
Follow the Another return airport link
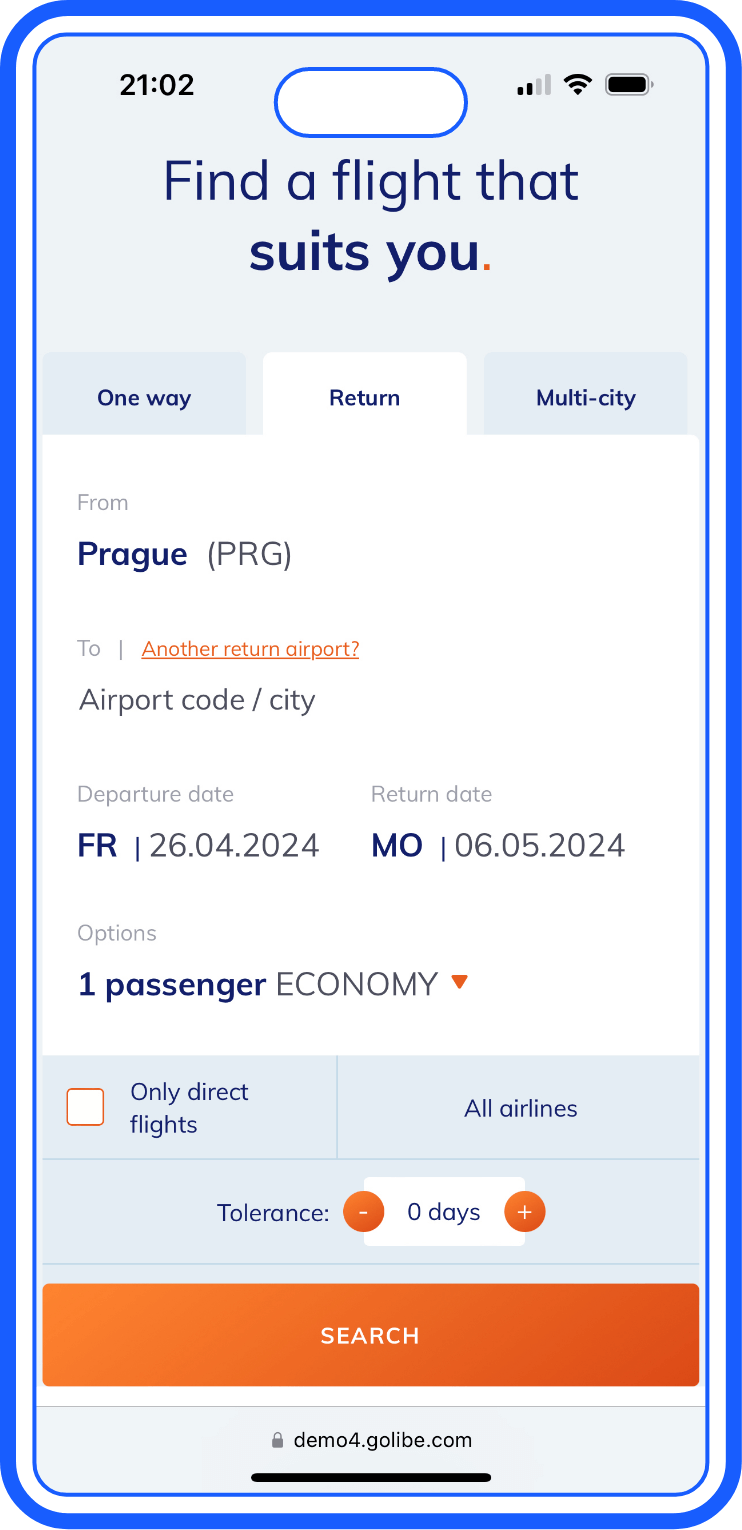pos(250,649)
